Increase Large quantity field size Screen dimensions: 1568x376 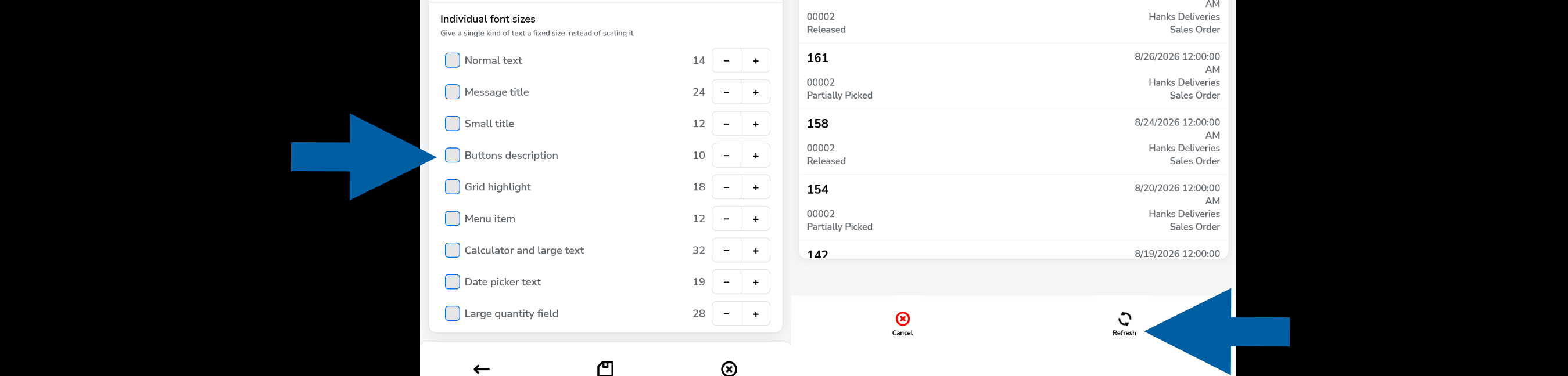point(756,313)
